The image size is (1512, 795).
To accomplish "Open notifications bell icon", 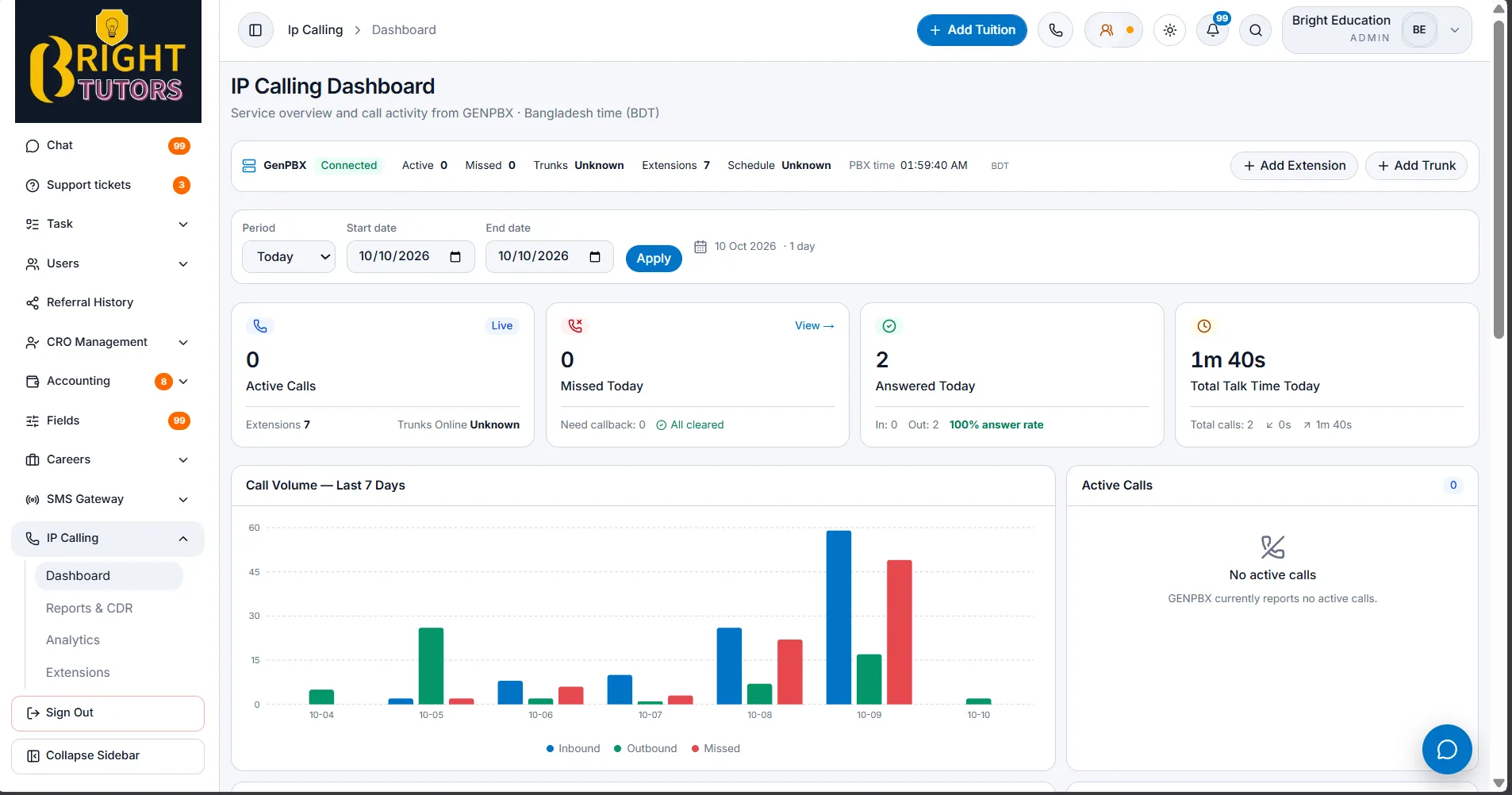I will pyautogui.click(x=1213, y=30).
